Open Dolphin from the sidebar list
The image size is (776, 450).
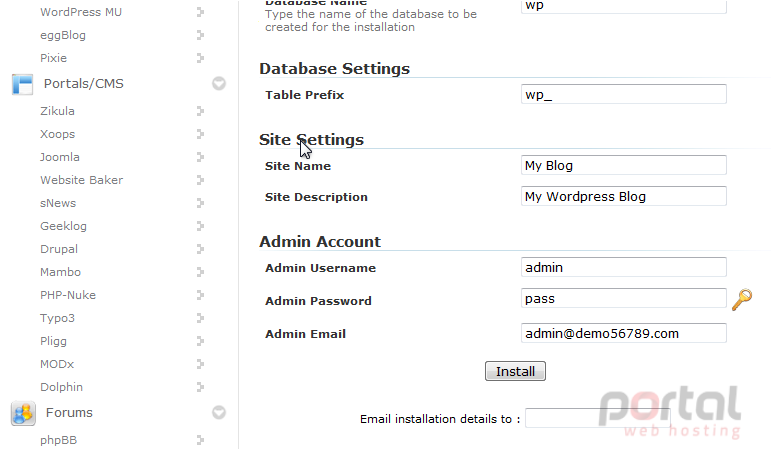[61, 387]
